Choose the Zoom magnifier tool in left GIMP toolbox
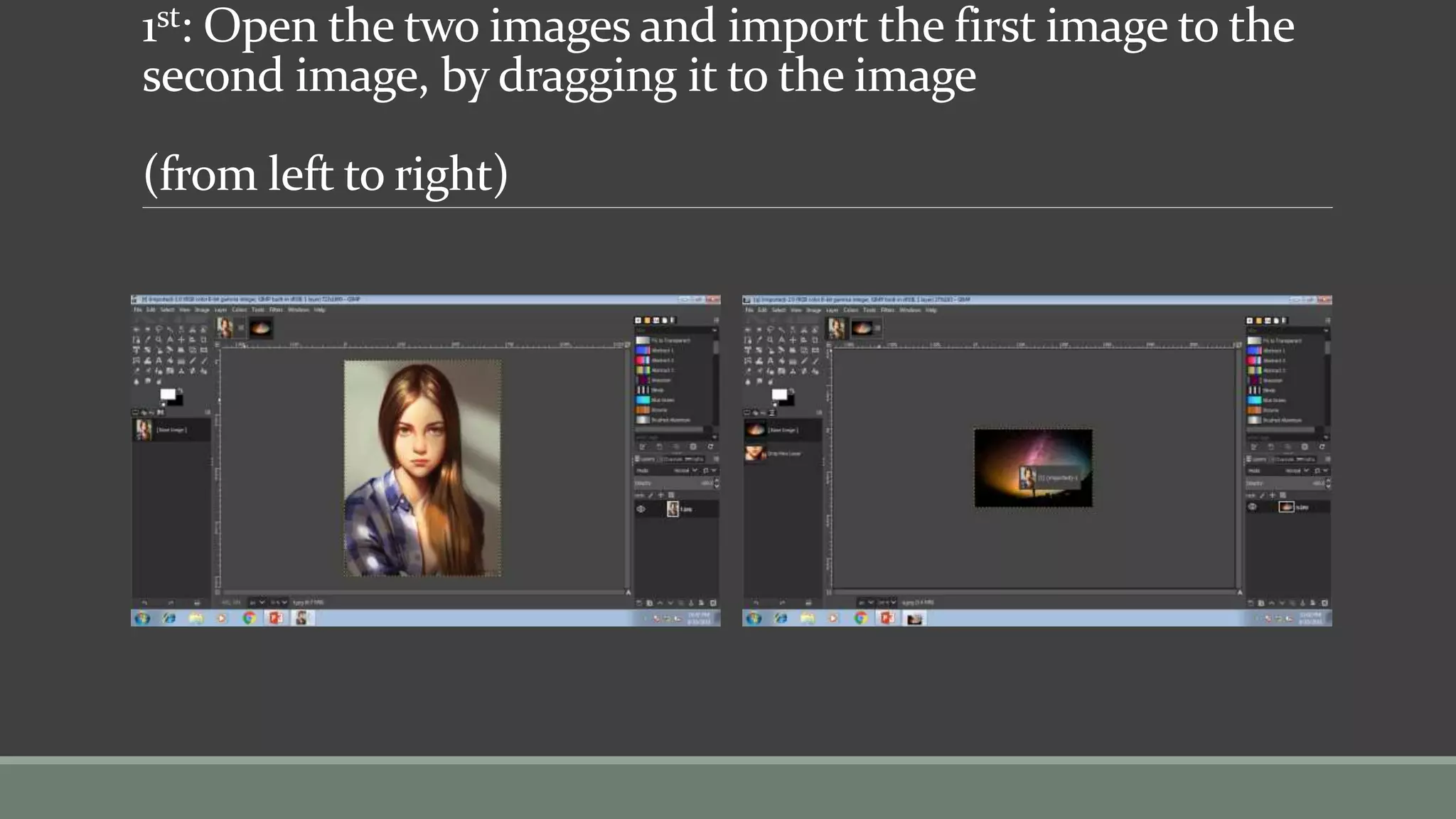This screenshot has height=819, width=1456. 159,340
